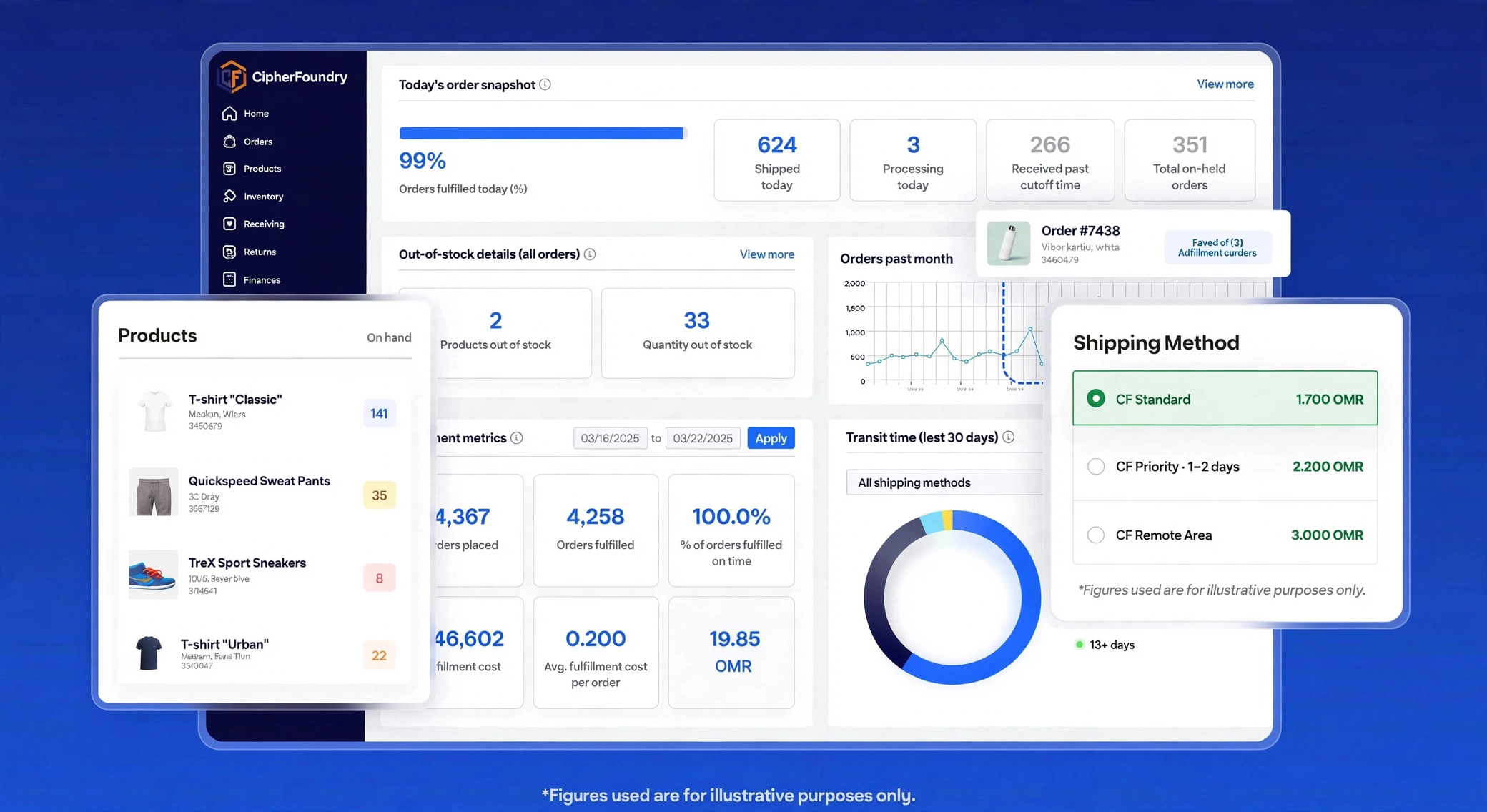Click the 266 Received past cutoff time card
The height and width of the screenshot is (812, 1487).
point(1050,160)
